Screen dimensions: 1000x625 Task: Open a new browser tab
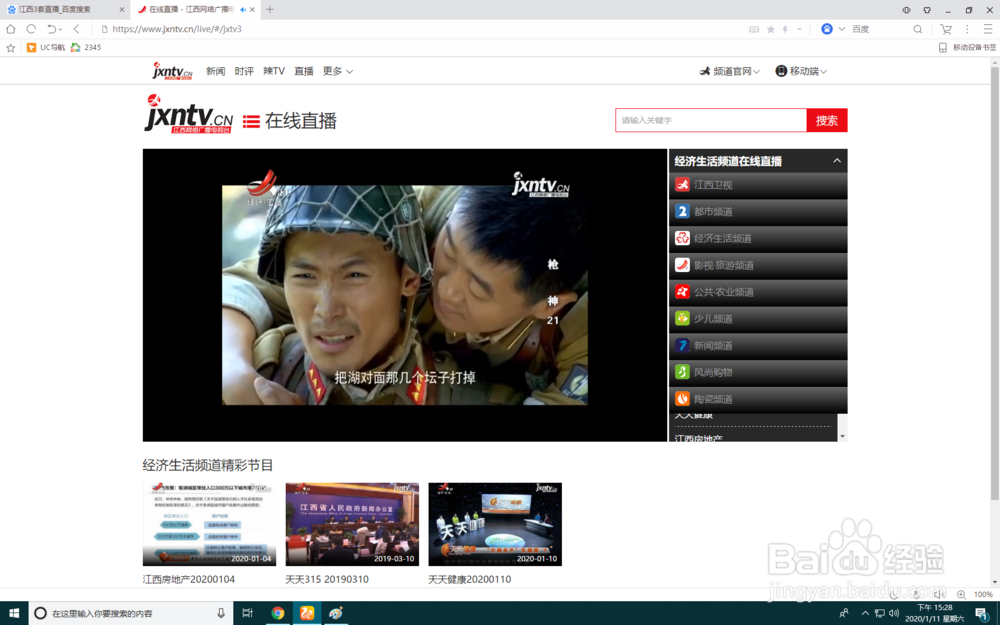(x=270, y=10)
